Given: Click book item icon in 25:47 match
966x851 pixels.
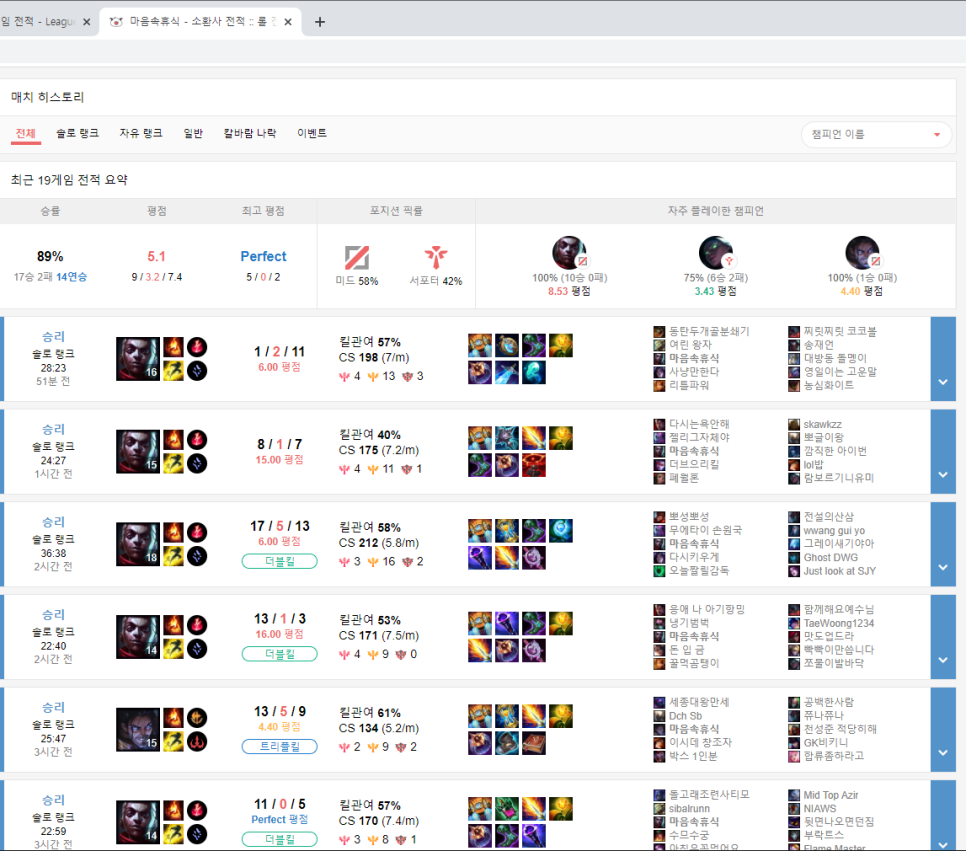Looking at the screenshot, I should (534, 743).
